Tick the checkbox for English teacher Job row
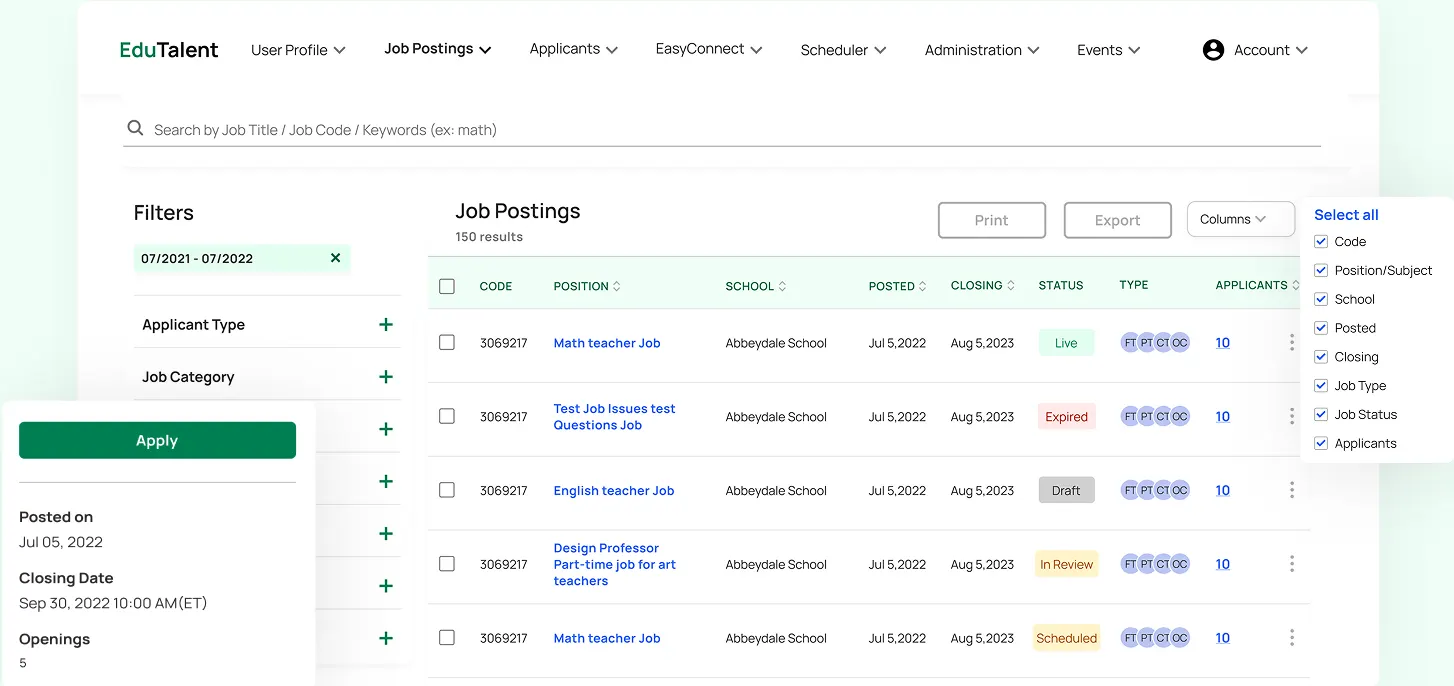The width and height of the screenshot is (1454, 686). click(447, 490)
